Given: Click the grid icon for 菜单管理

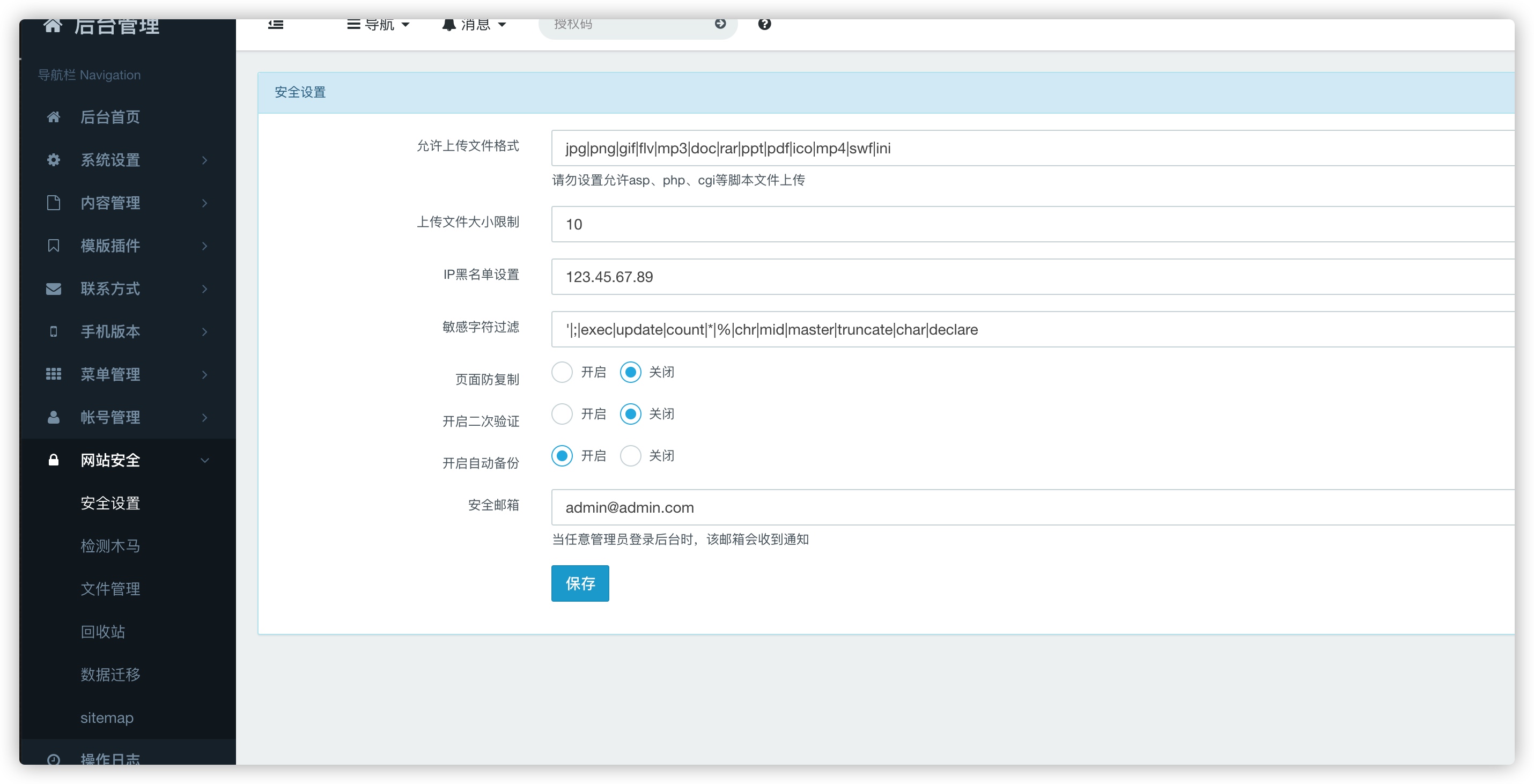Looking at the screenshot, I should [x=54, y=374].
